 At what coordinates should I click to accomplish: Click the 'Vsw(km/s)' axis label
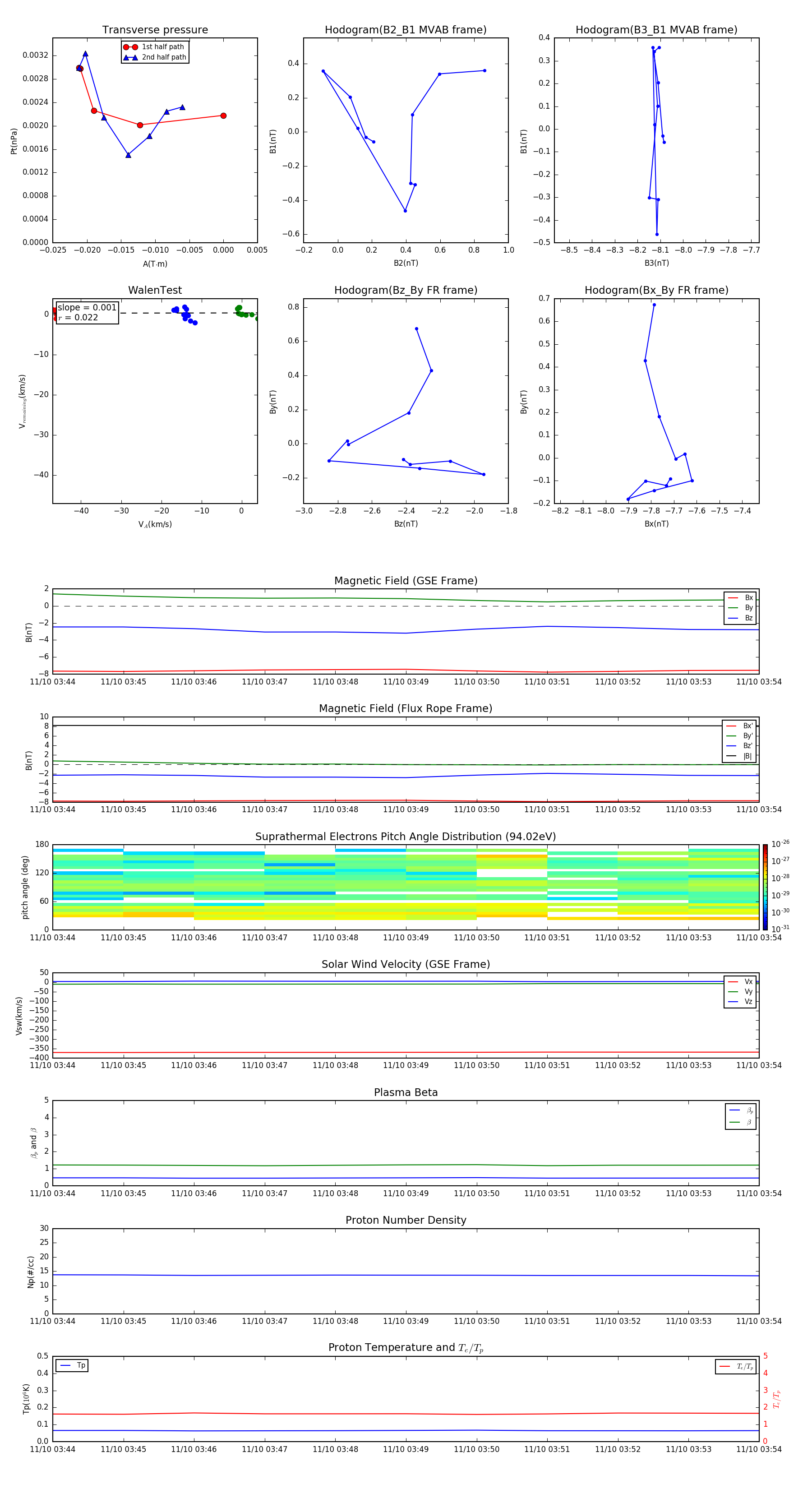point(19,1016)
